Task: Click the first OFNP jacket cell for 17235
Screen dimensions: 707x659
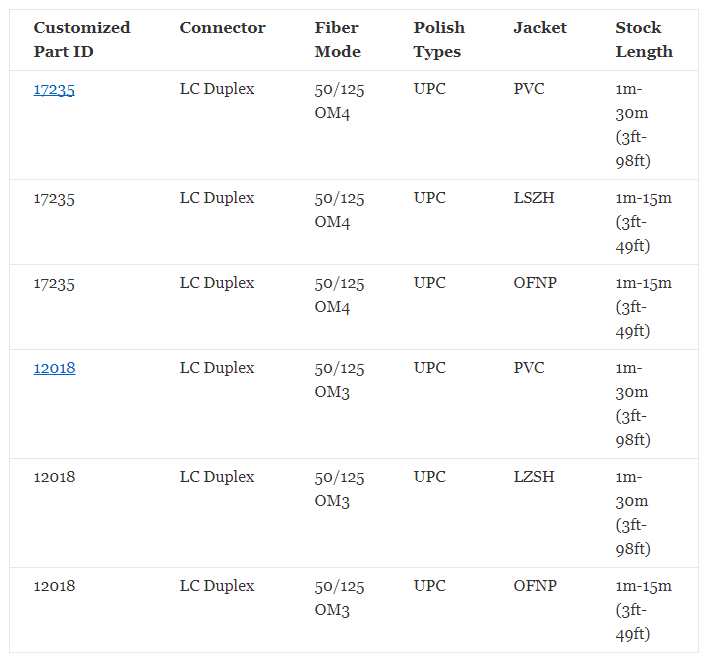Action: point(535,283)
